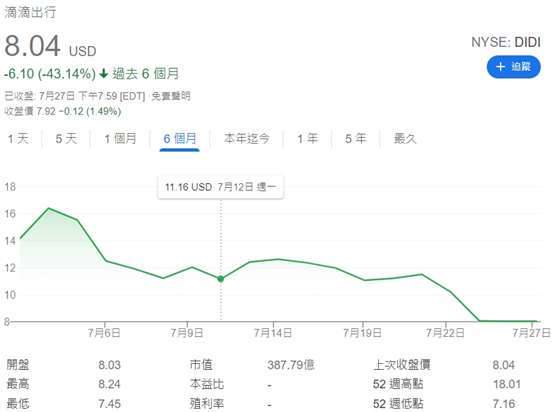This screenshot has width=554, height=412.
Task: Click the 殖利率 label
Action: (207, 404)
